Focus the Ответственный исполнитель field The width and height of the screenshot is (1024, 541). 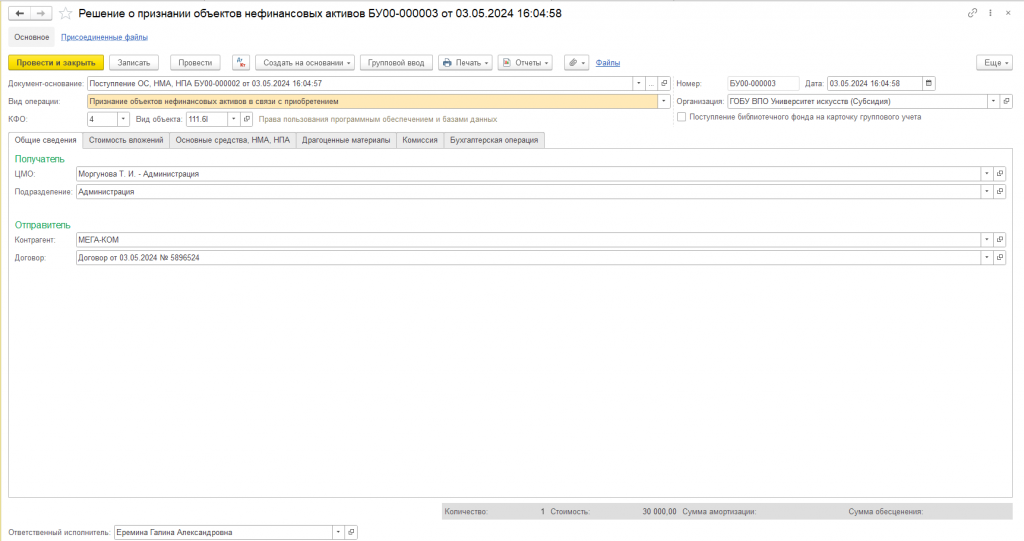point(223,533)
